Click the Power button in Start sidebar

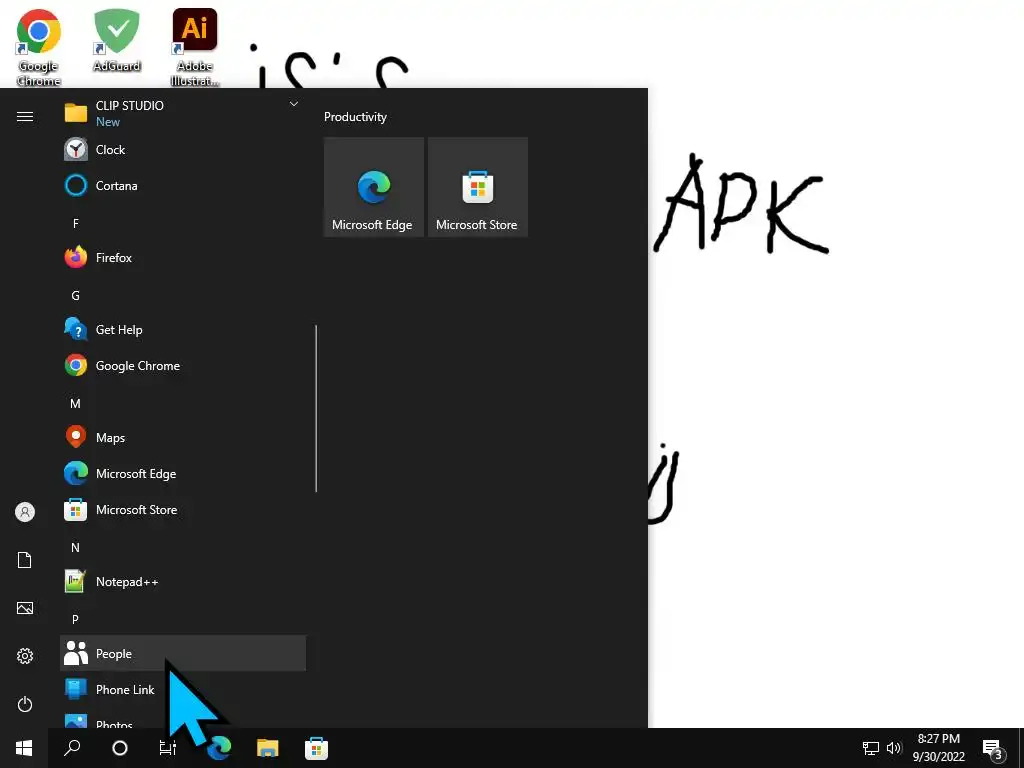click(x=25, y=704)
